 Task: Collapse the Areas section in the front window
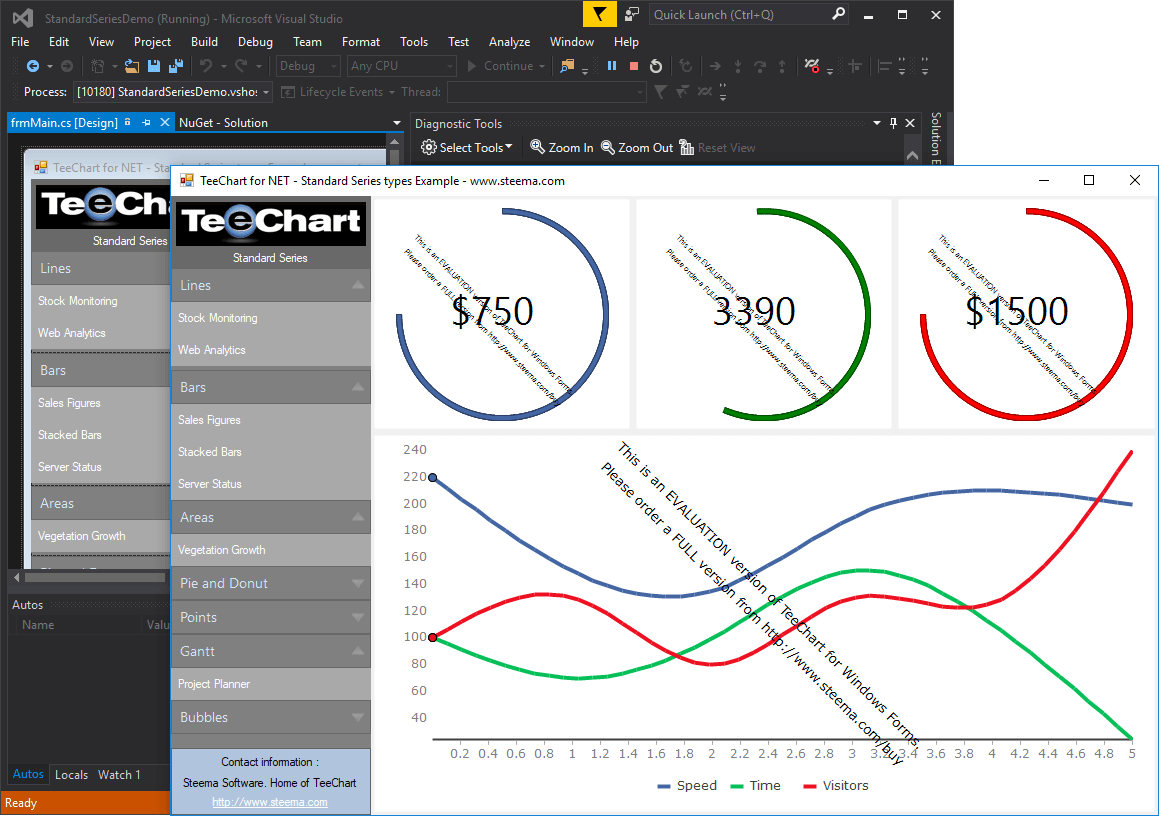click(x=358, y=517)
